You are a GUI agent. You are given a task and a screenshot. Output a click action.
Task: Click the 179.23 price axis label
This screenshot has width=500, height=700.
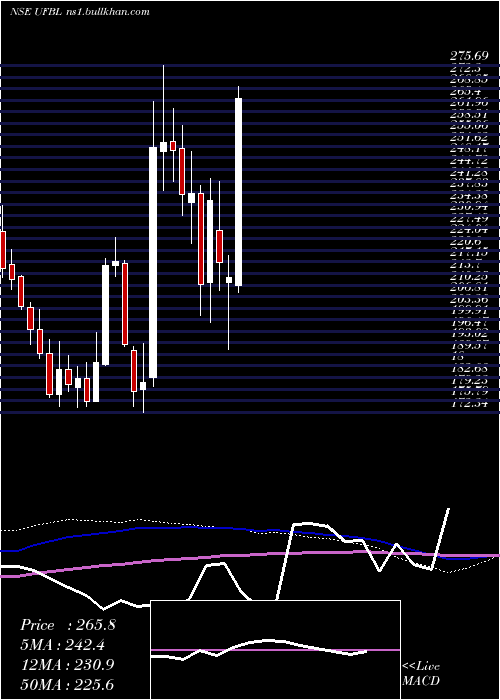(469, 381)
